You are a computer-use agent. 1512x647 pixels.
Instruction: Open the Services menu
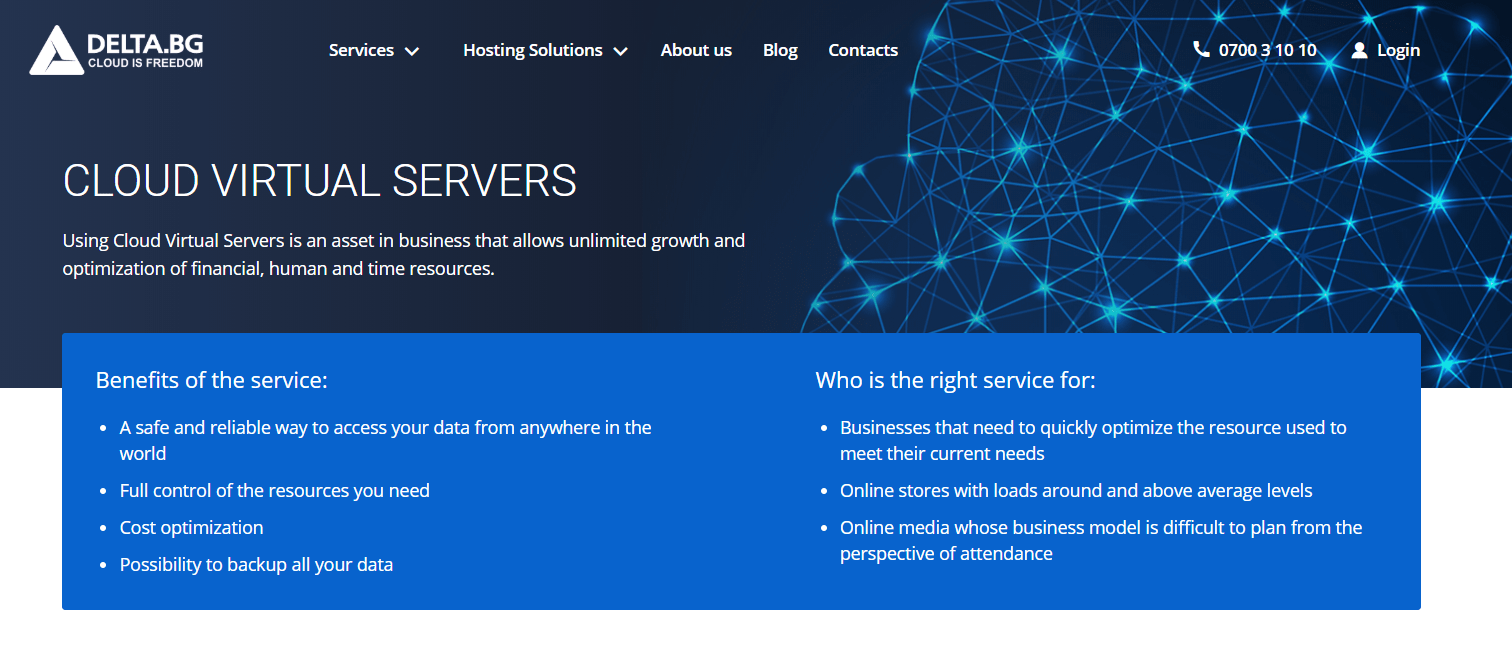(361, 50)
